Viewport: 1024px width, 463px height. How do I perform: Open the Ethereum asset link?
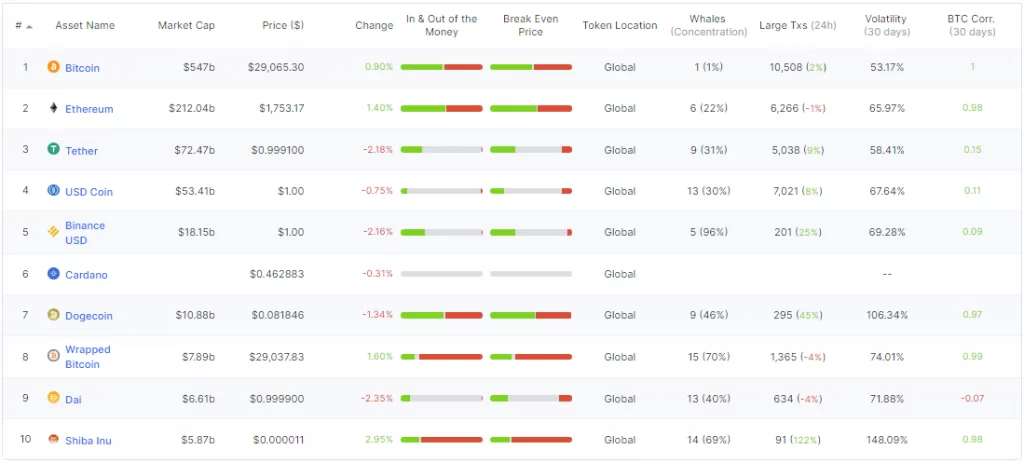click(x=89, y=109)
